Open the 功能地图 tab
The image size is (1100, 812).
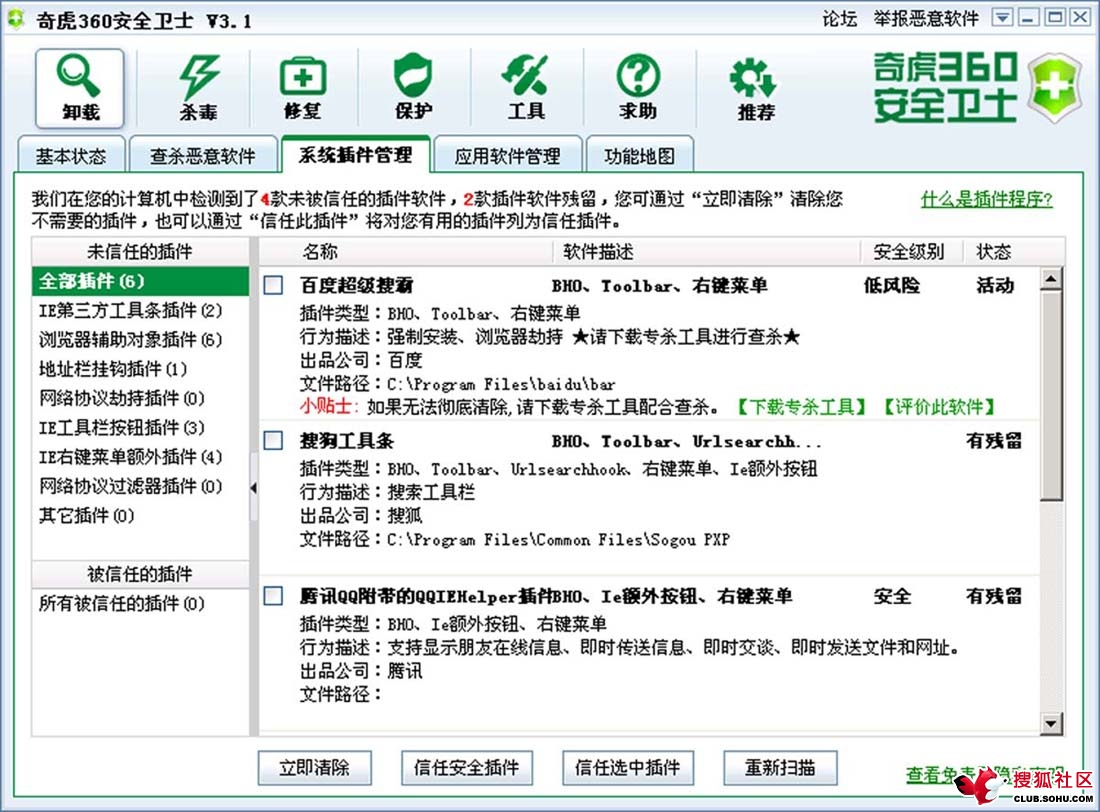(639, 155)
